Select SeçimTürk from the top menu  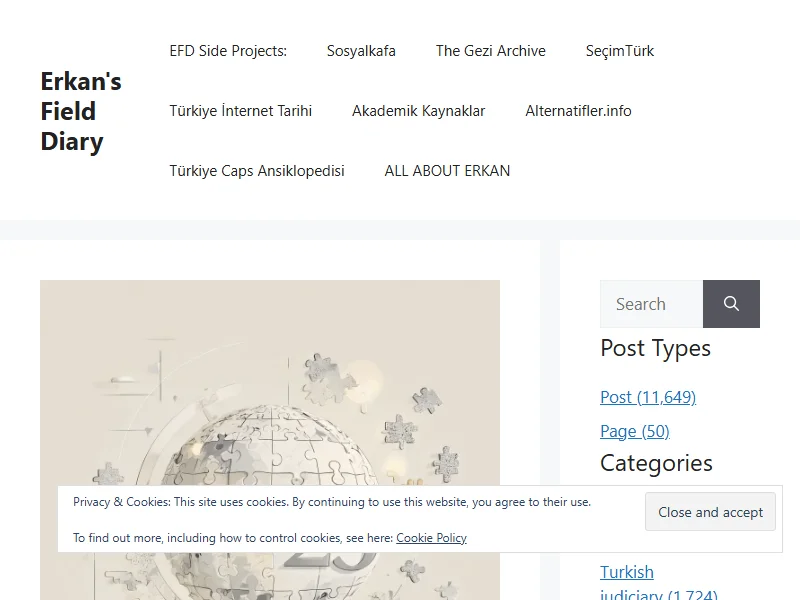coord(620,51)
